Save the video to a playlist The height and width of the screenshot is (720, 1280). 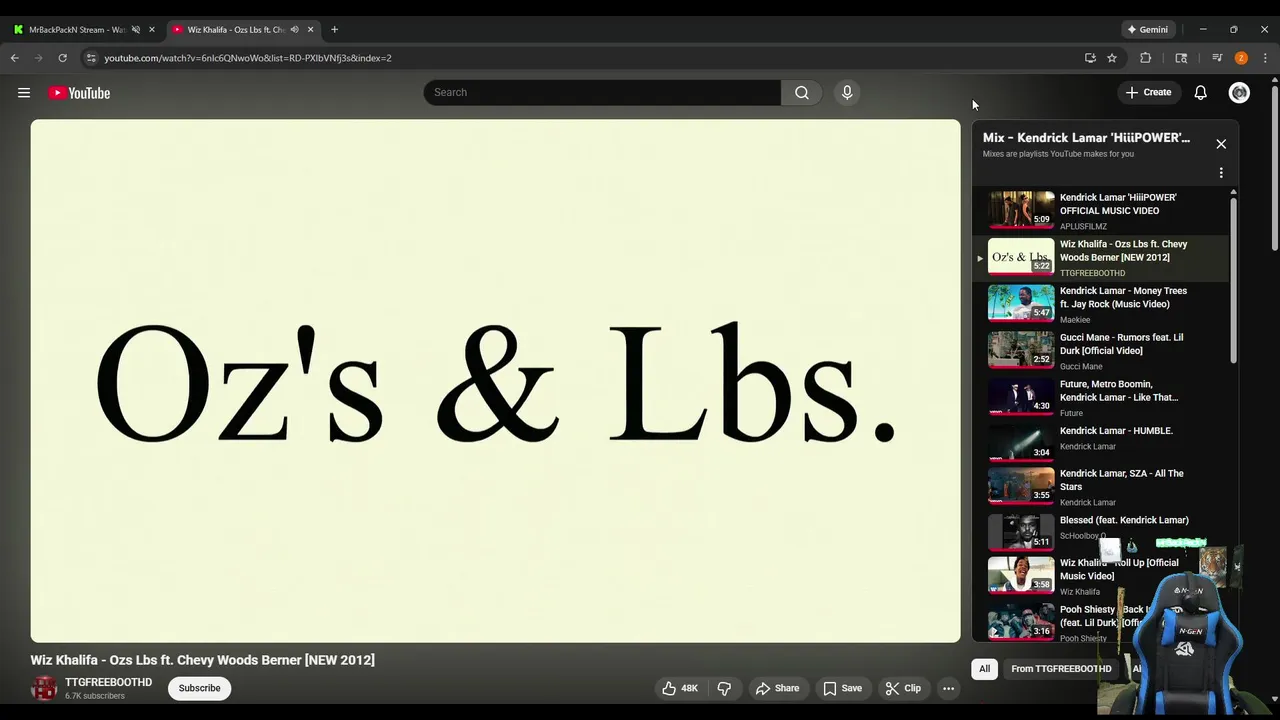842,688
